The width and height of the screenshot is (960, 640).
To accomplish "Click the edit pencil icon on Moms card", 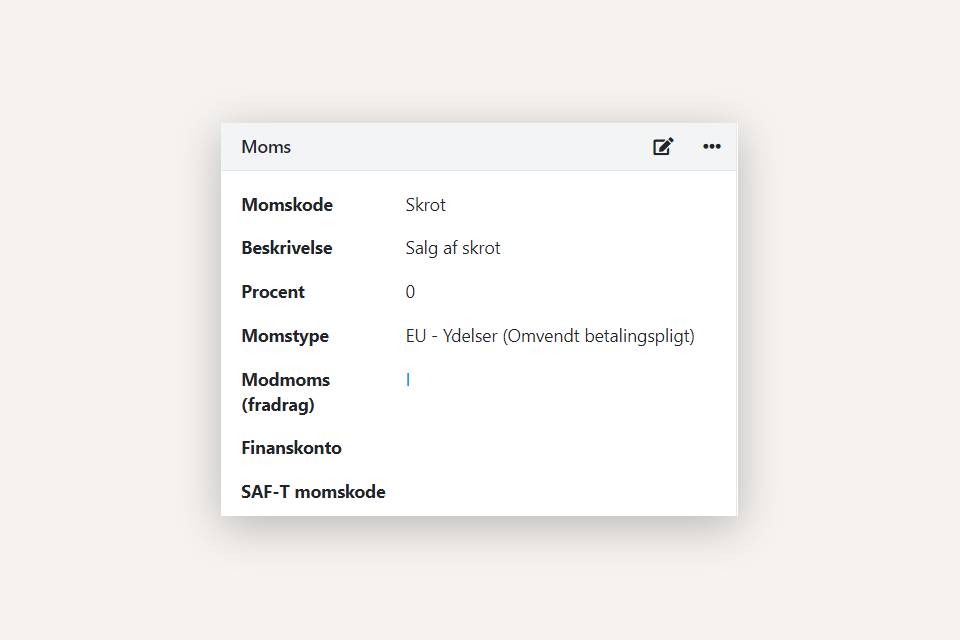I will click(663, 147).
